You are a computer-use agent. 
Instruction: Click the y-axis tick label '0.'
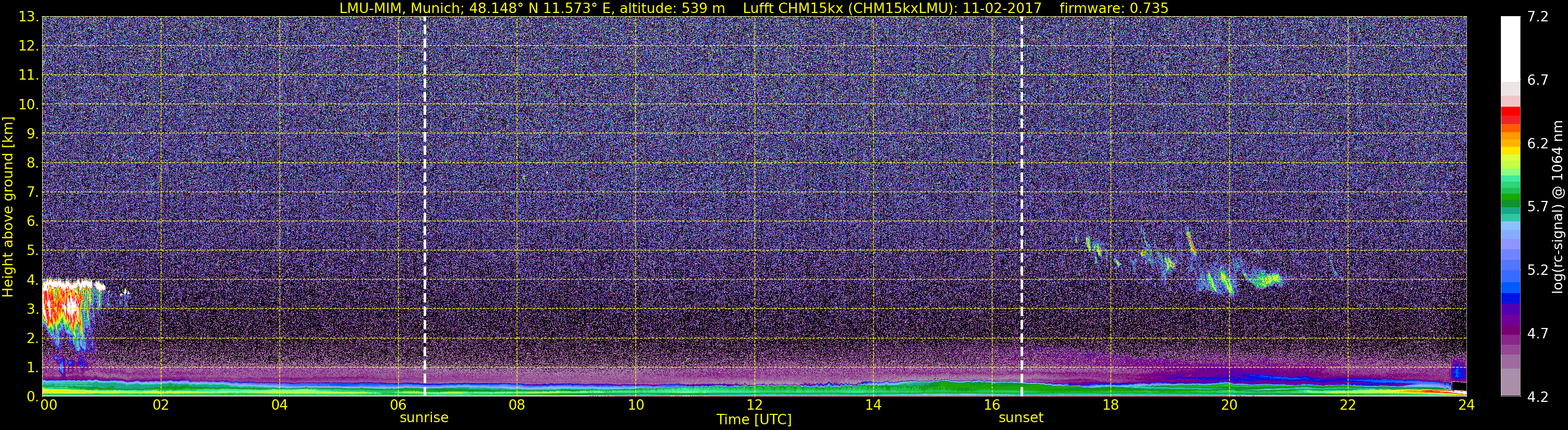point(32,397)
